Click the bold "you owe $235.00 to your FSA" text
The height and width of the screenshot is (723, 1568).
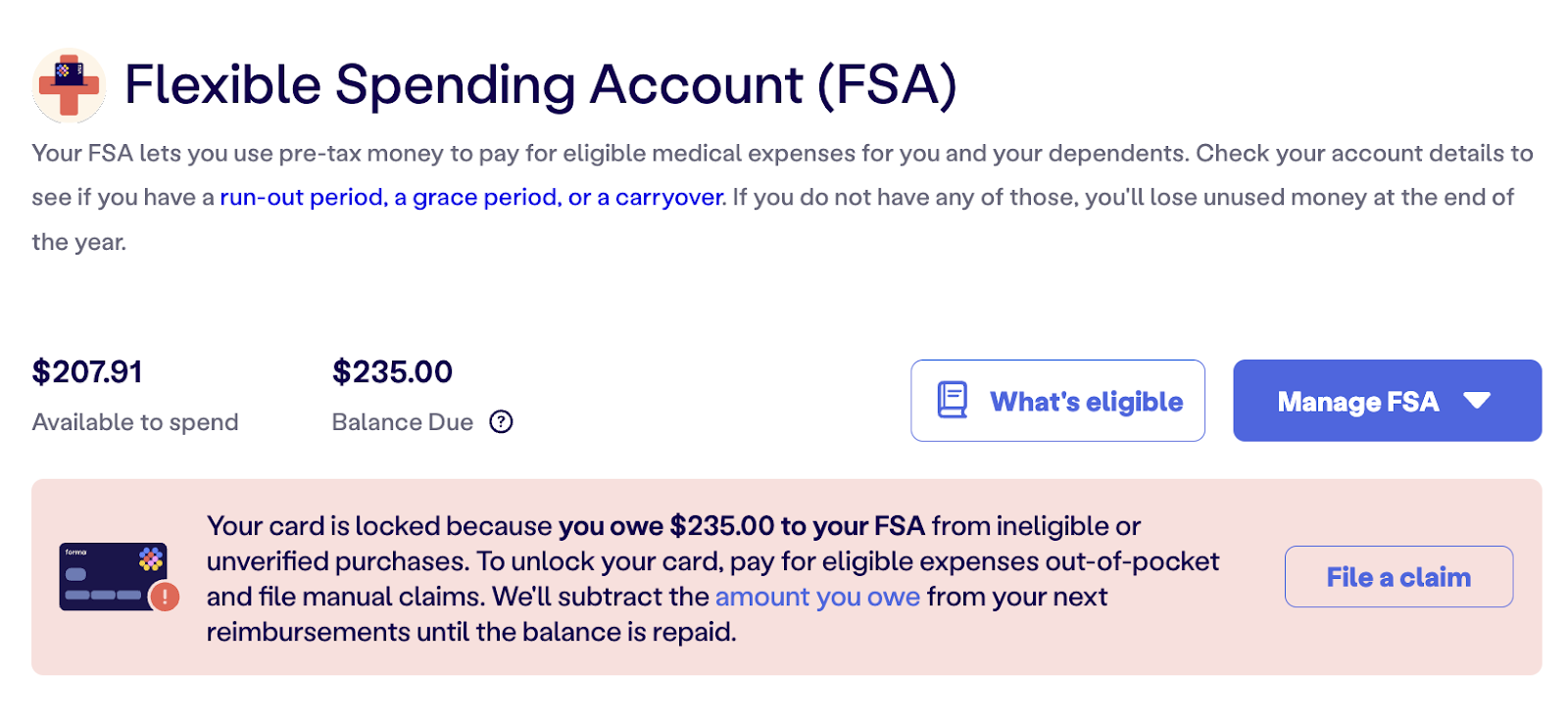[x=742, y=526]
